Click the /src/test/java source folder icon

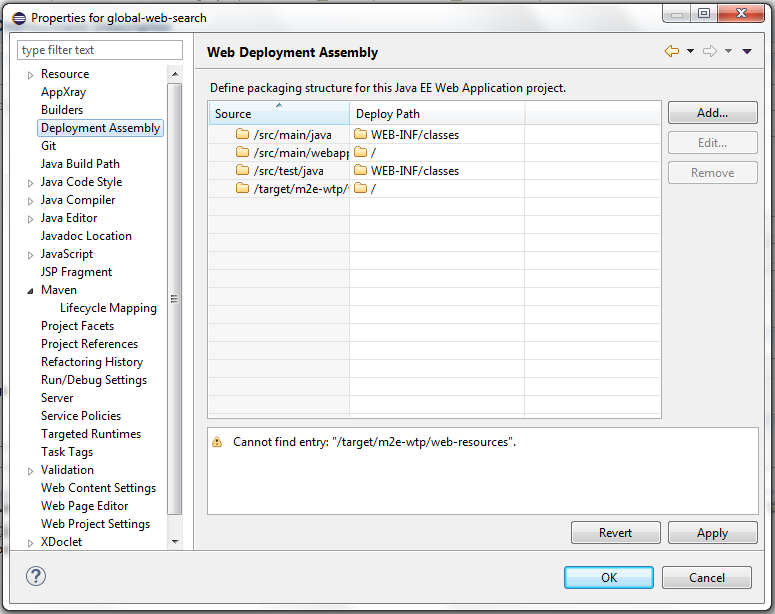(242, 170)
